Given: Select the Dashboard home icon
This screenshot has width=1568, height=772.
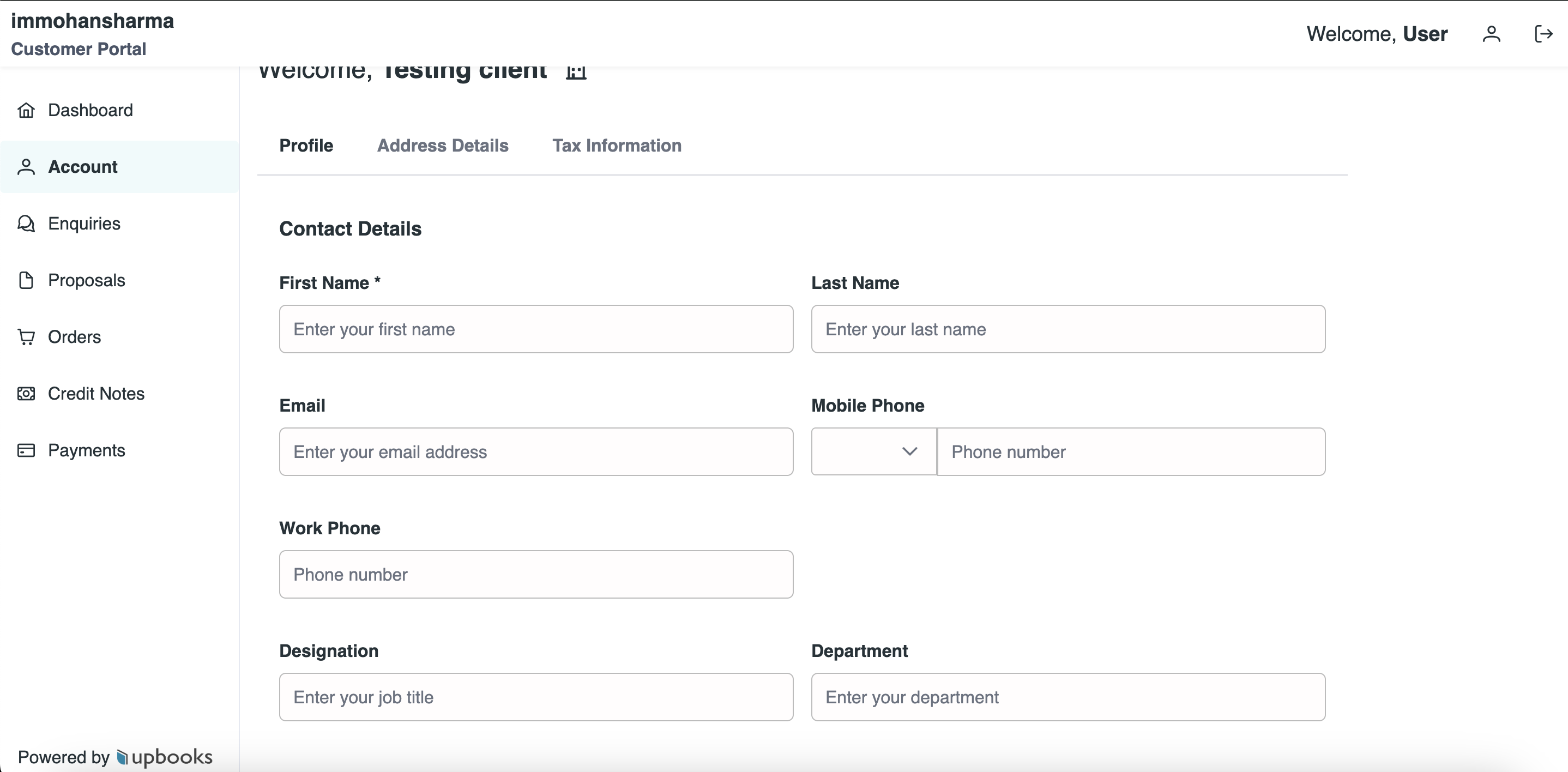Looking at the screenshot, I should [x=26, y=110].
